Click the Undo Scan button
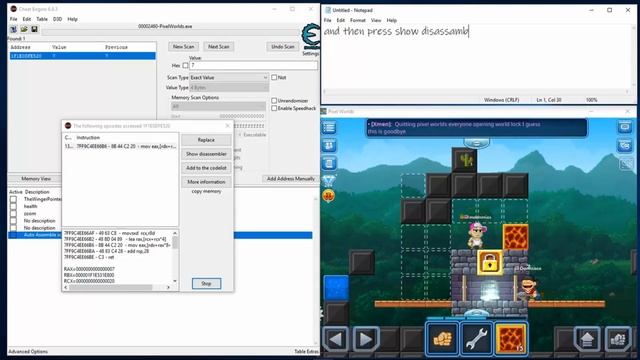Screen dimensions: 640x360 coord(282,47)
